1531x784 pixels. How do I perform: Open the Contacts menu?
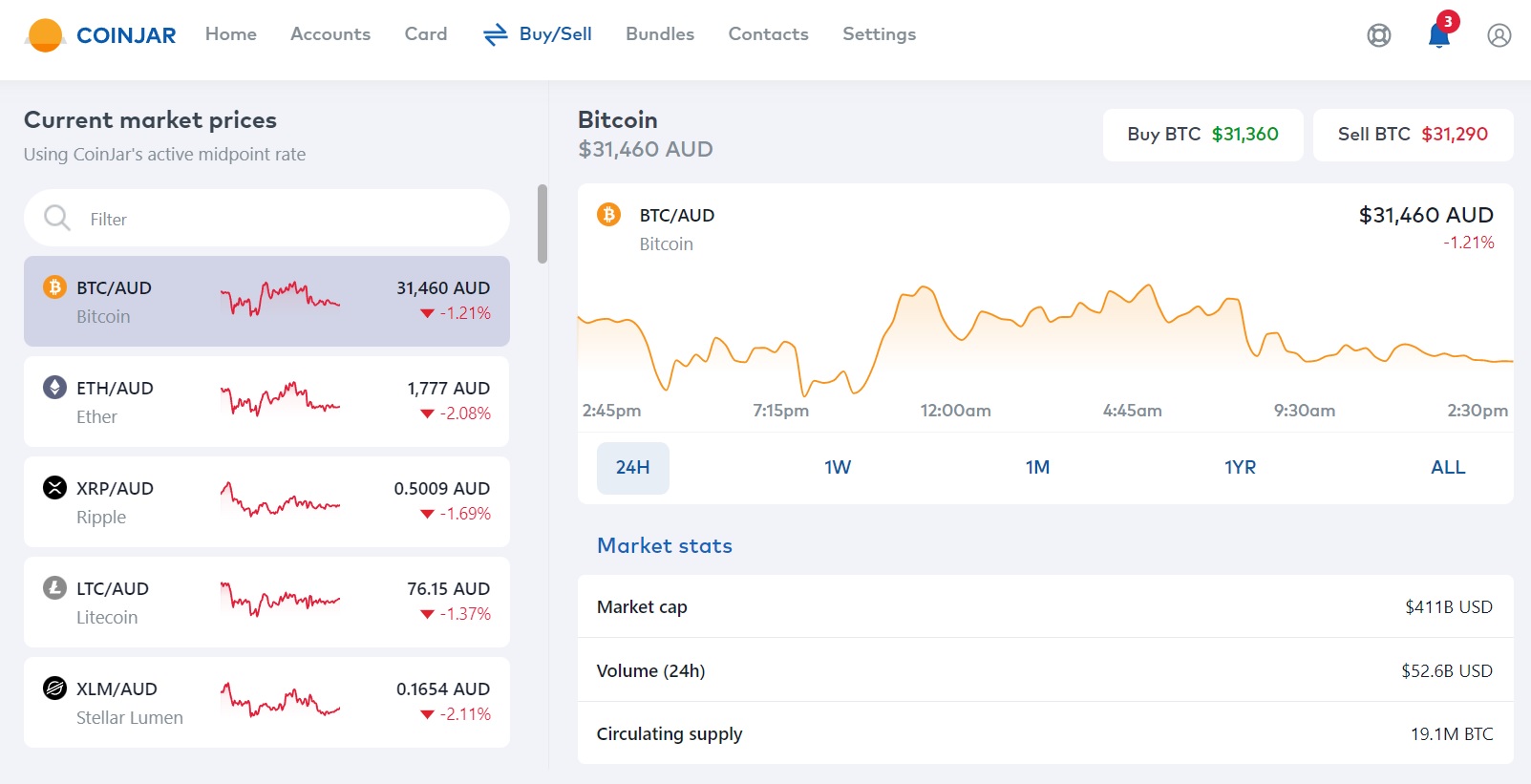pos(769,34)
